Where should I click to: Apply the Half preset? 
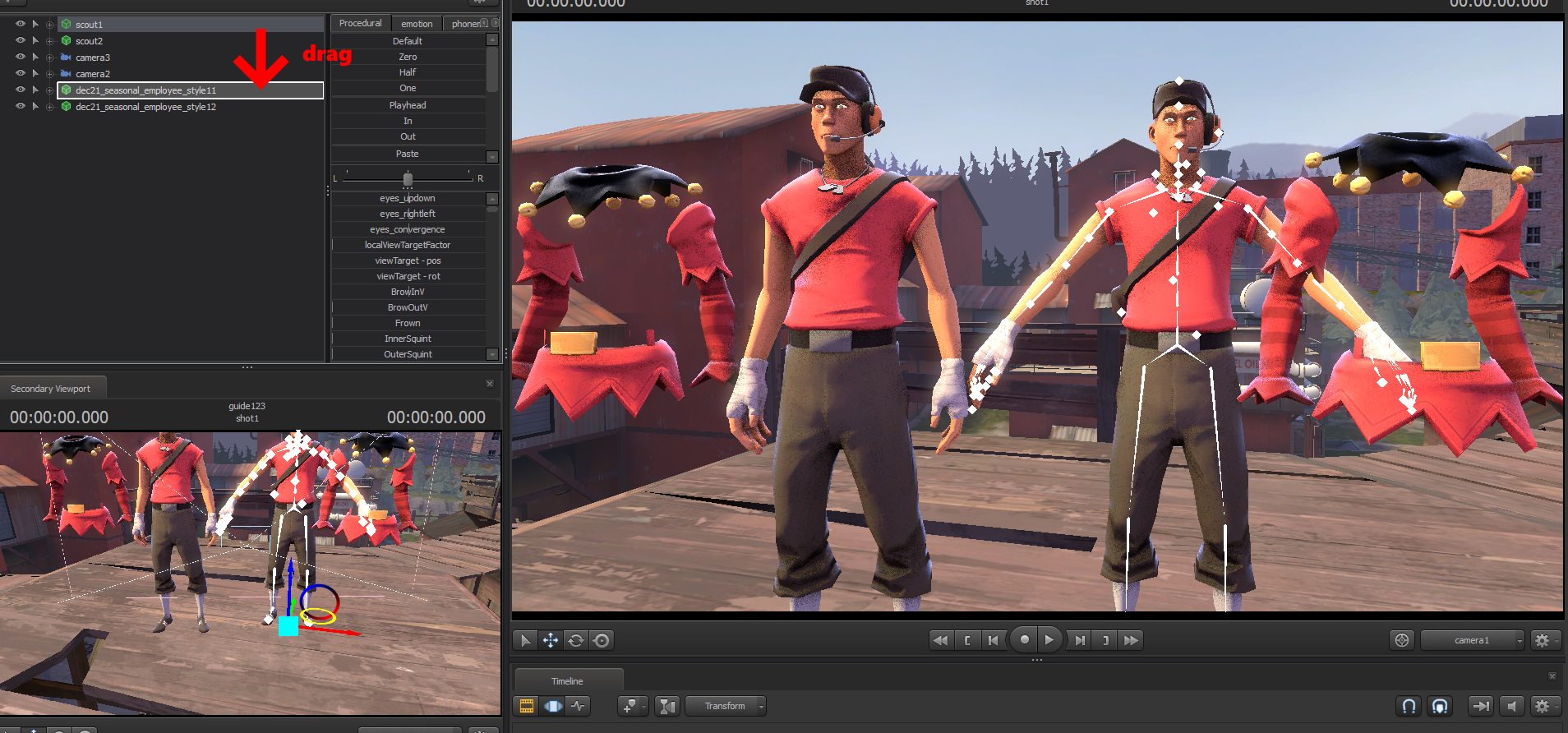[x=408, y=72]
